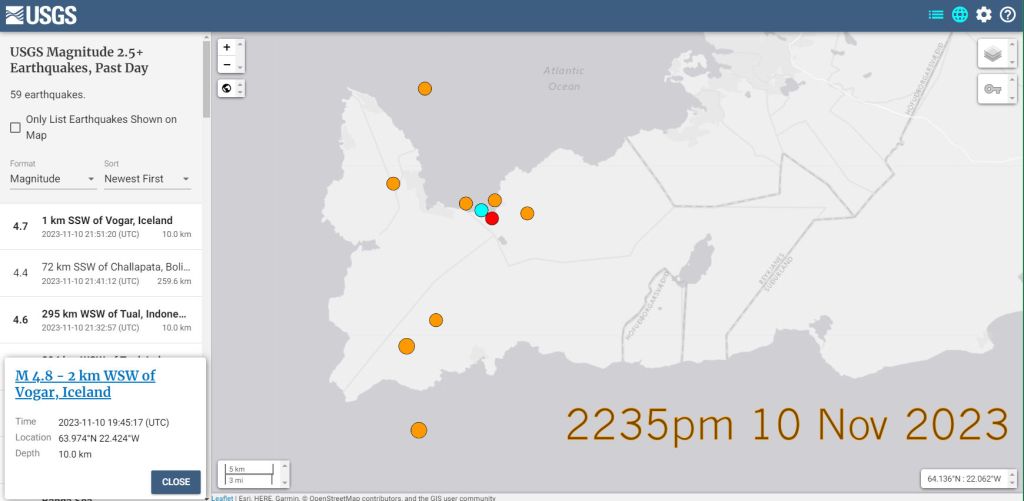Click the globe map icon in header
The height and width of the screenshot is (501, 1024).
click(960, 14)
